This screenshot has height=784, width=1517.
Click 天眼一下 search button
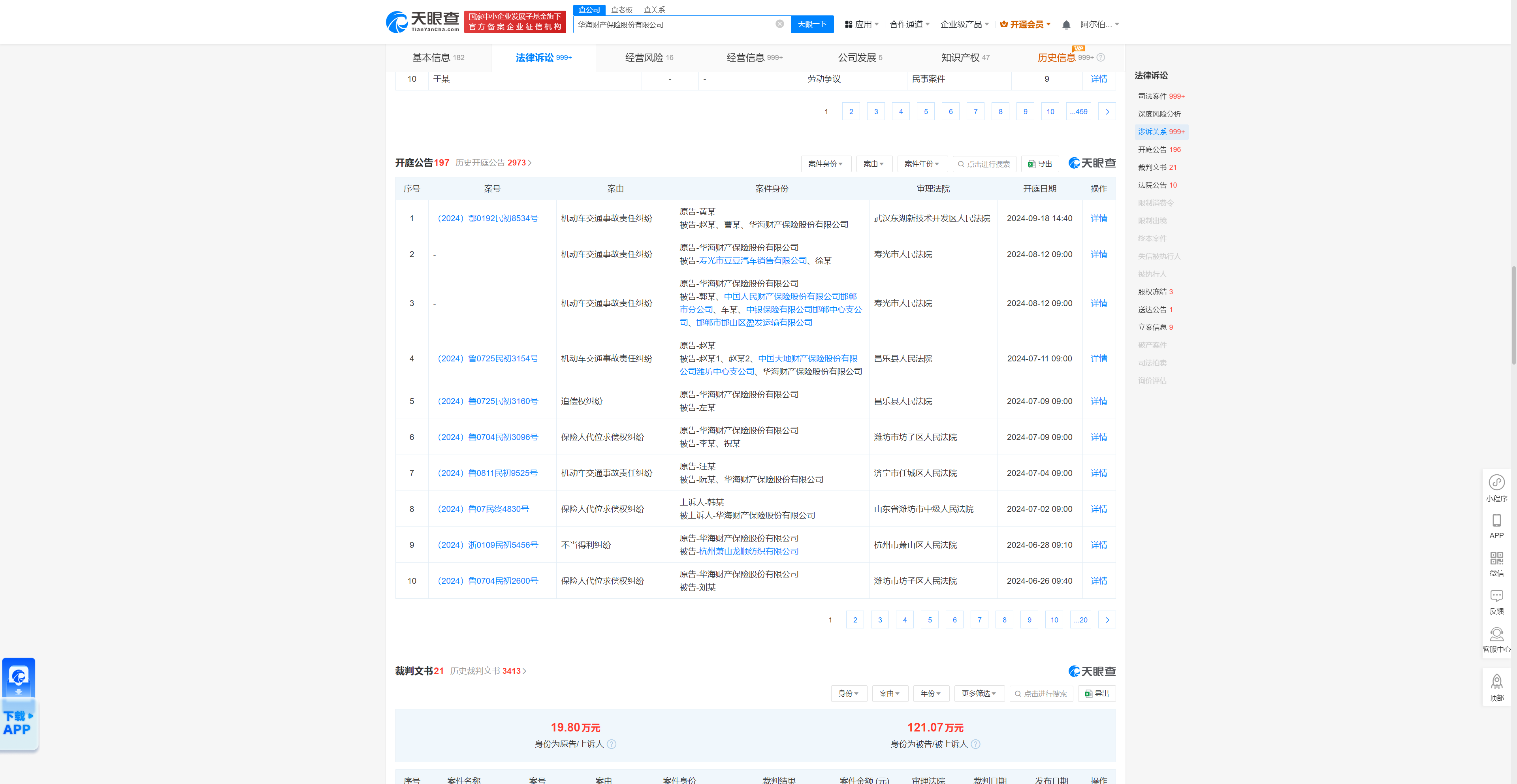click(812, 24)
